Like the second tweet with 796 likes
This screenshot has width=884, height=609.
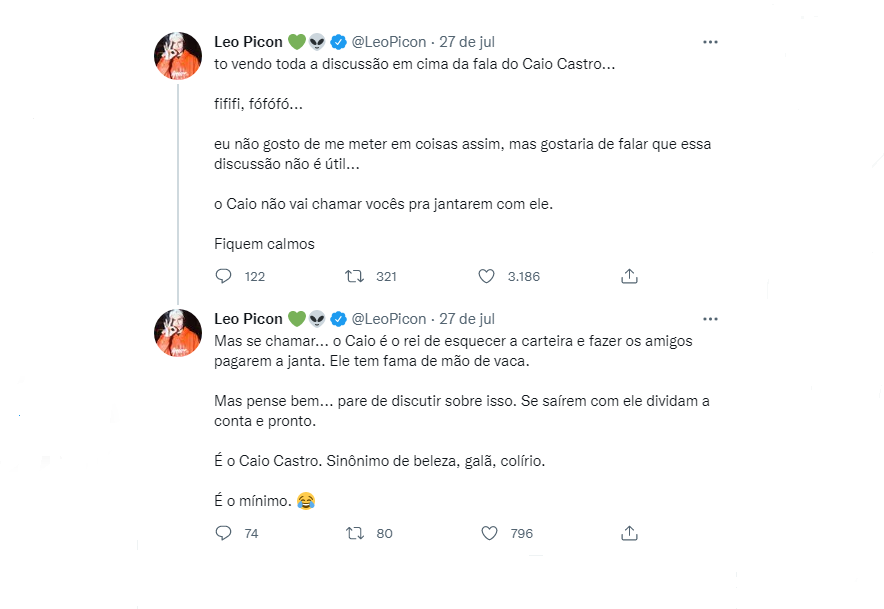489,533
